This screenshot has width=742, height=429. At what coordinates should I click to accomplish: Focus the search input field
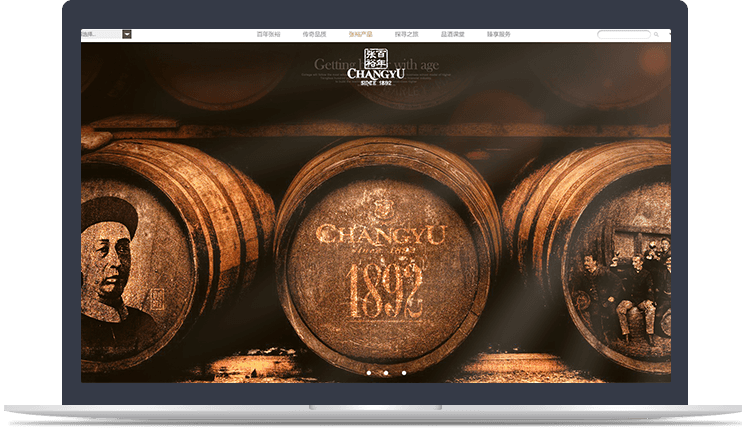[623, 35]
